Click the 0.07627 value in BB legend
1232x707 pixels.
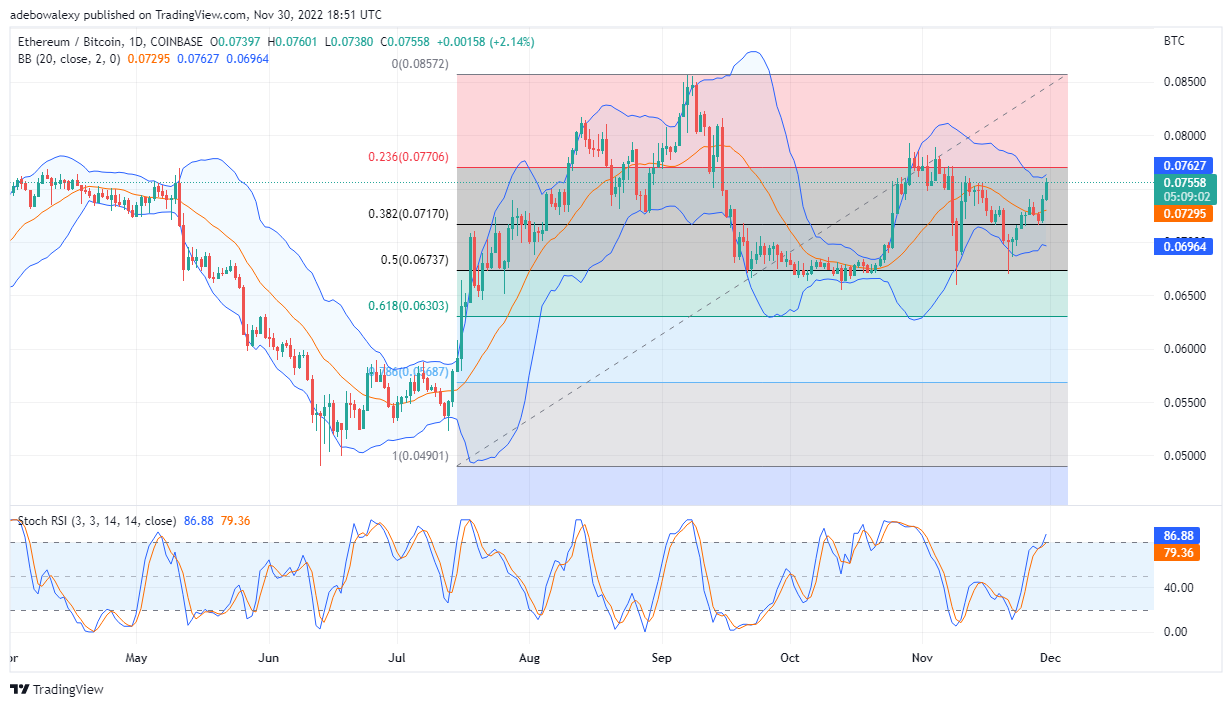tap(200, 59)
